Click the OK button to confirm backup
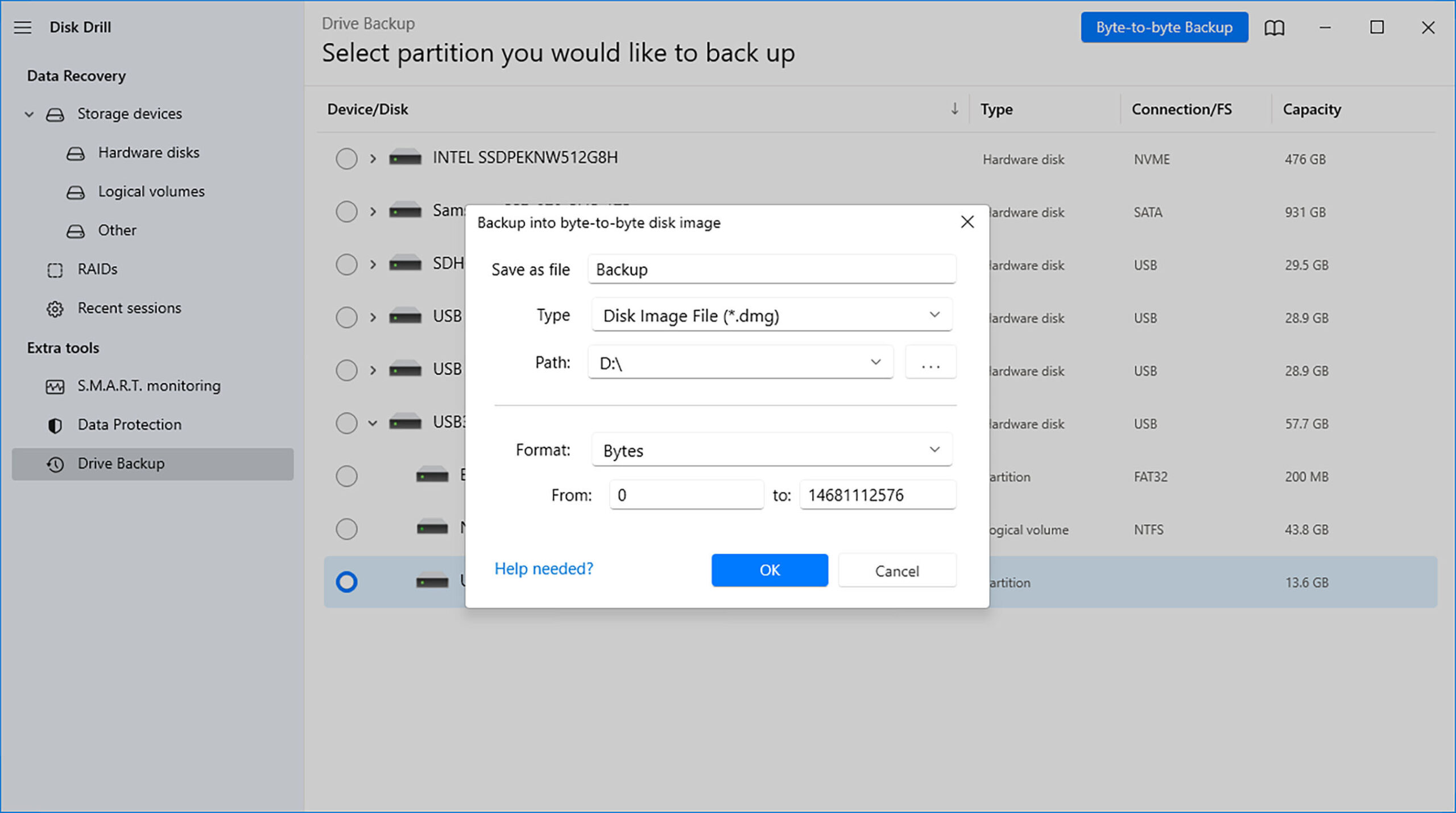The image size is (1456, 813). click(770, 570)
